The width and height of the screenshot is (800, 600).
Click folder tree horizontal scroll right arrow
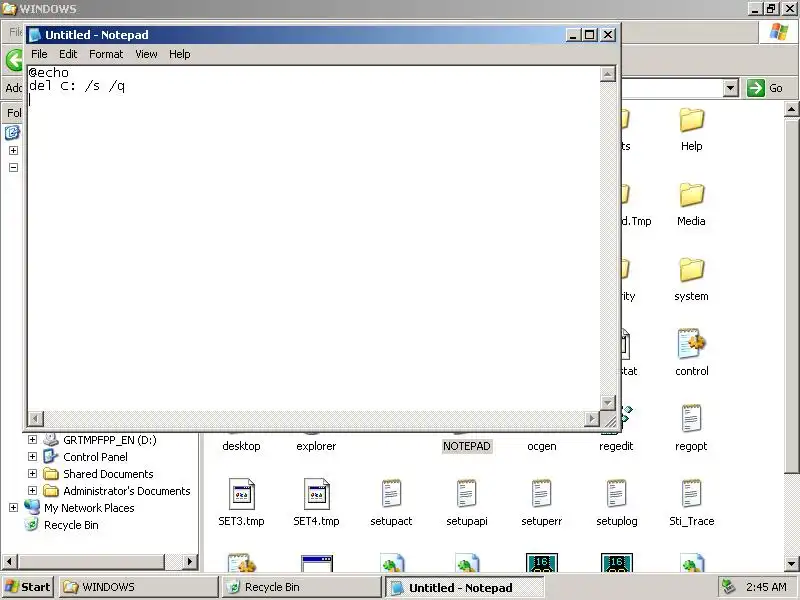pyautogui.click(x=190, y=562)
